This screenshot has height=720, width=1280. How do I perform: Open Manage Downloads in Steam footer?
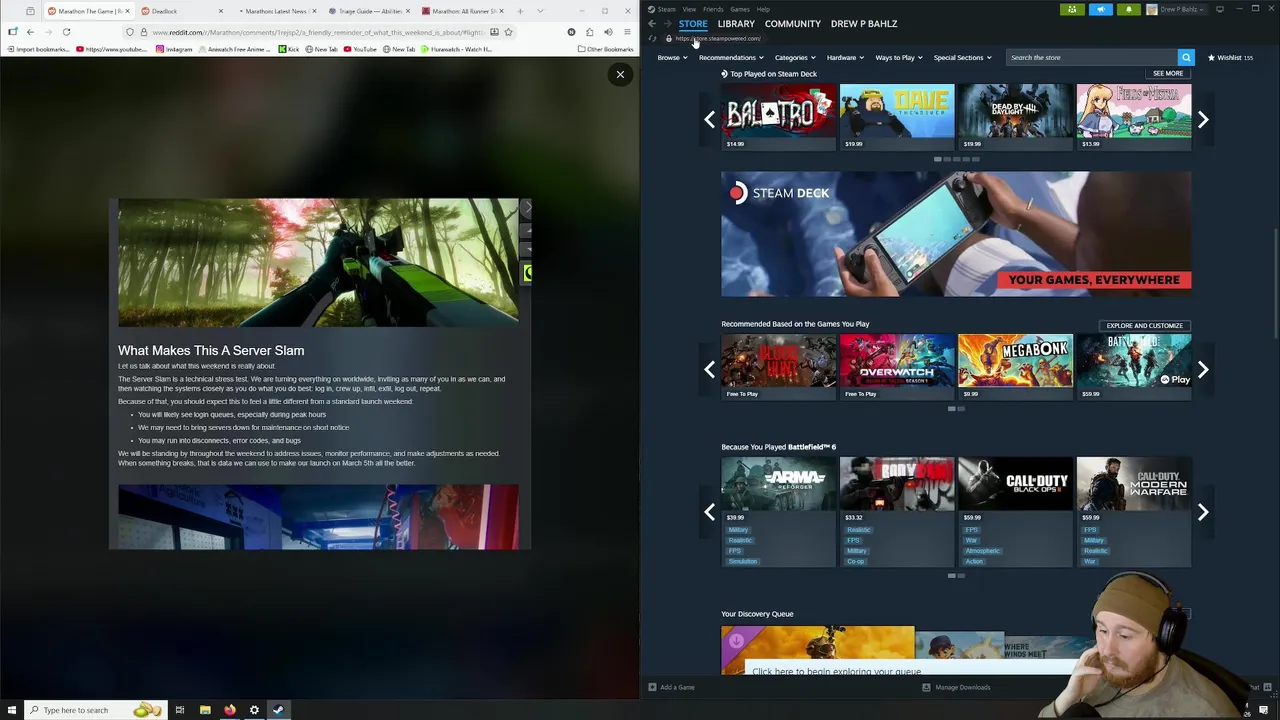coord(956,688)
